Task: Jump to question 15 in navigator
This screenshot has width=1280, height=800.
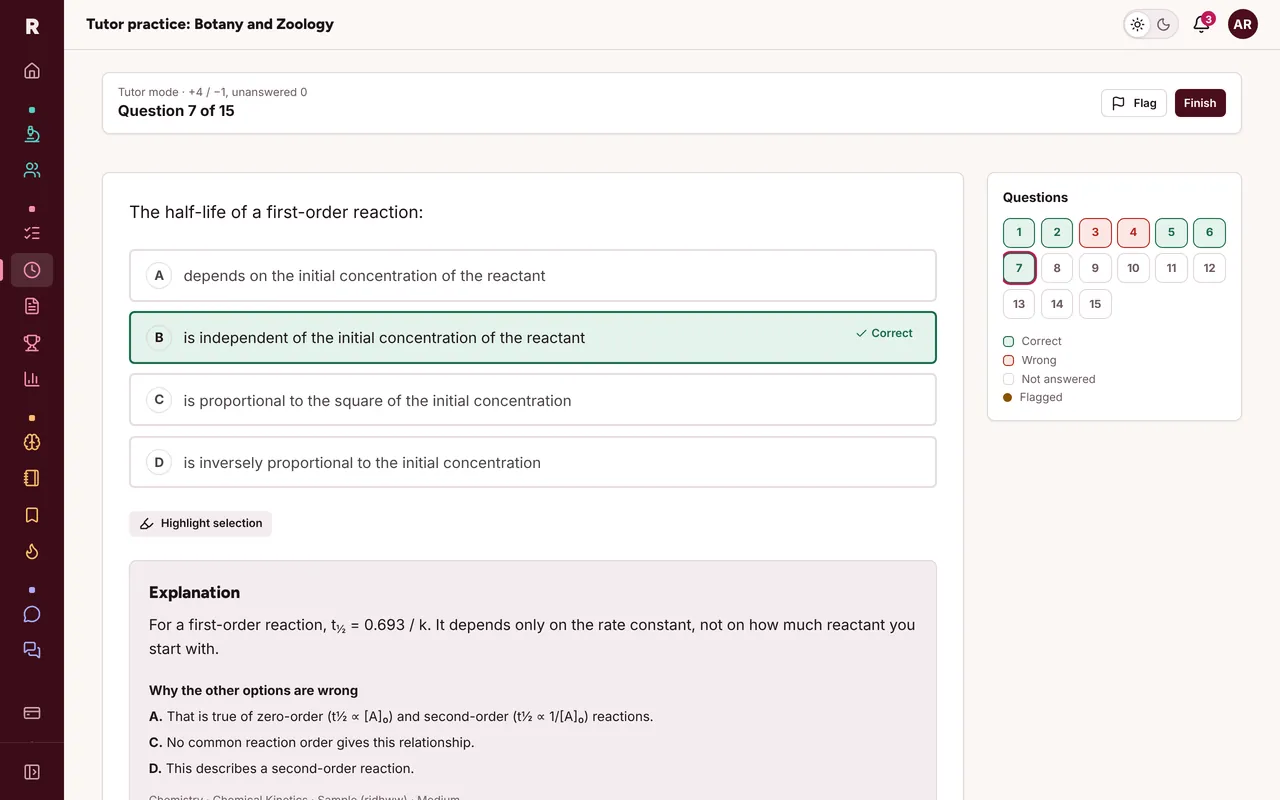Action: 1095,304
